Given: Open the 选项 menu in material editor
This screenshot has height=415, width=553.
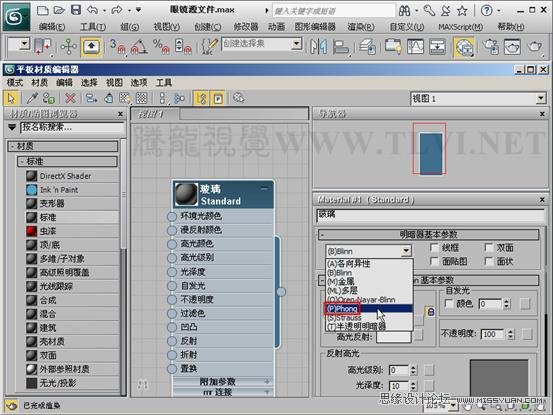Looking at the screenshot, I should tap(139, 83).
